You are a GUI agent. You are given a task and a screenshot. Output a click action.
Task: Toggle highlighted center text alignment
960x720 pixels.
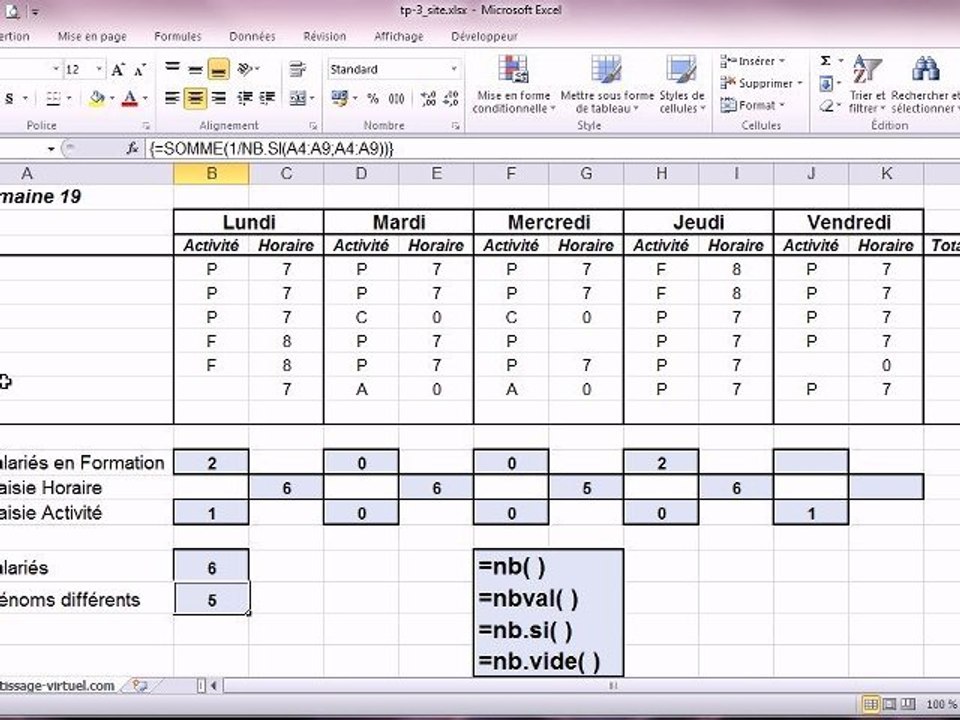coord(195,98)
